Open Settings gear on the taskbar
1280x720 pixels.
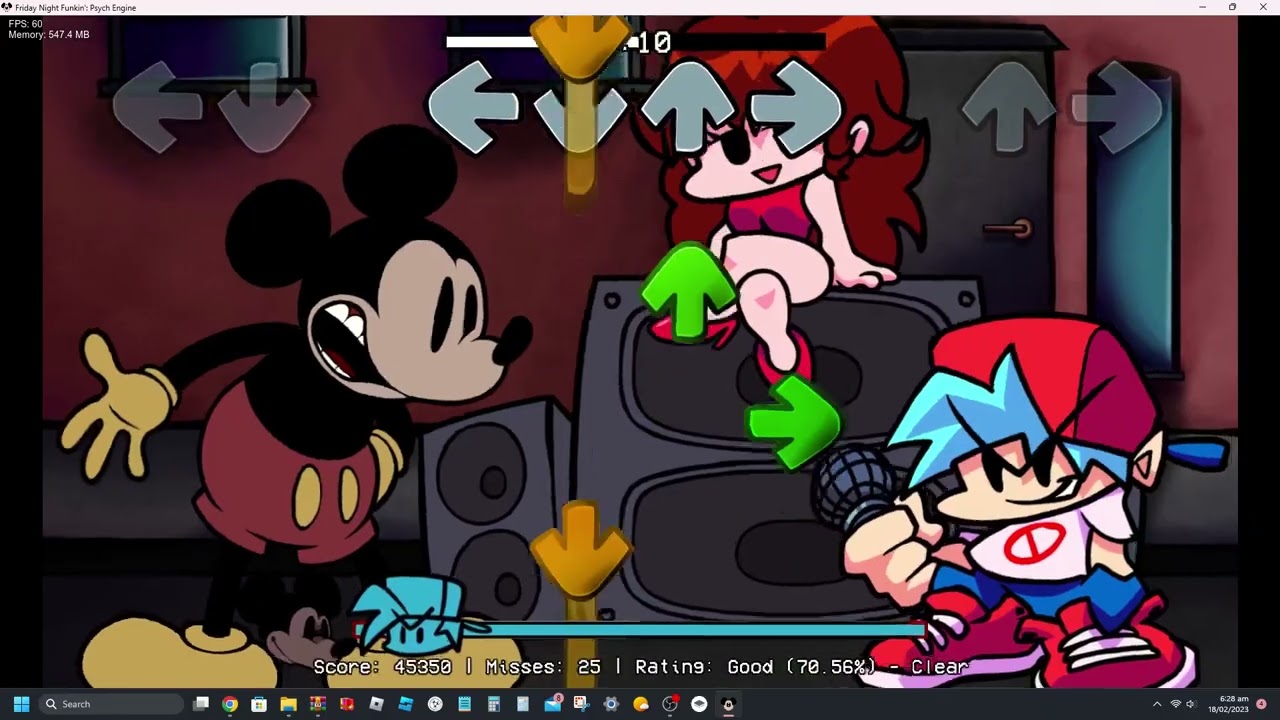click(x=611, y=704)
